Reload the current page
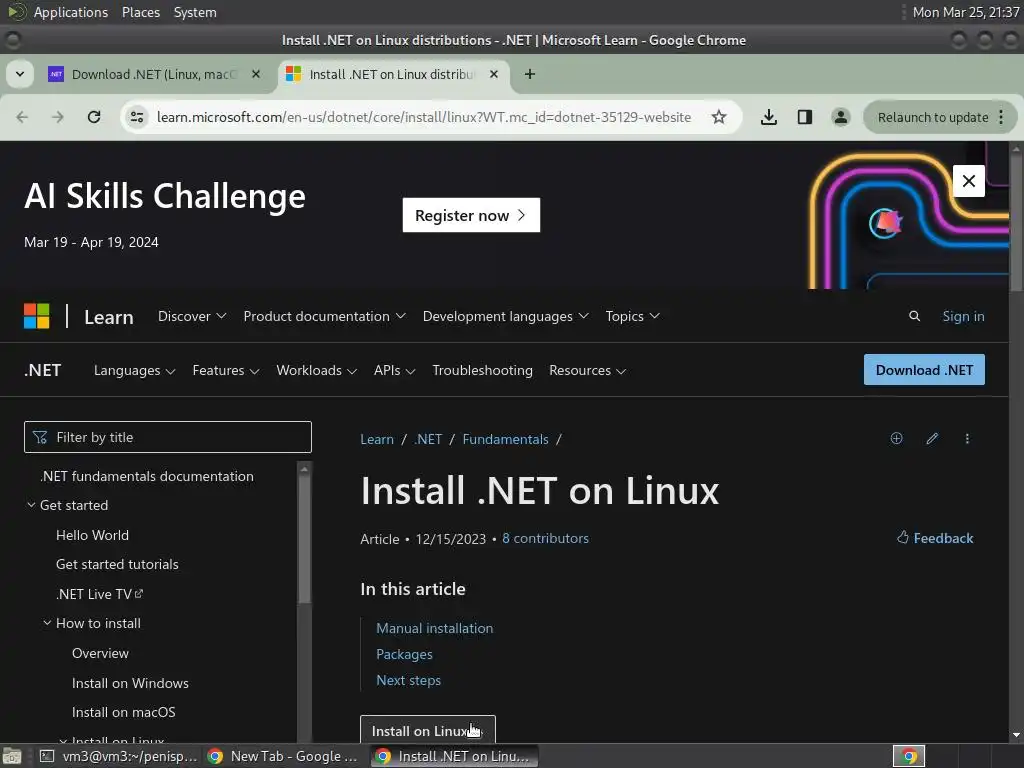The width and height of the screenshot is (1024, 768). 94,117
